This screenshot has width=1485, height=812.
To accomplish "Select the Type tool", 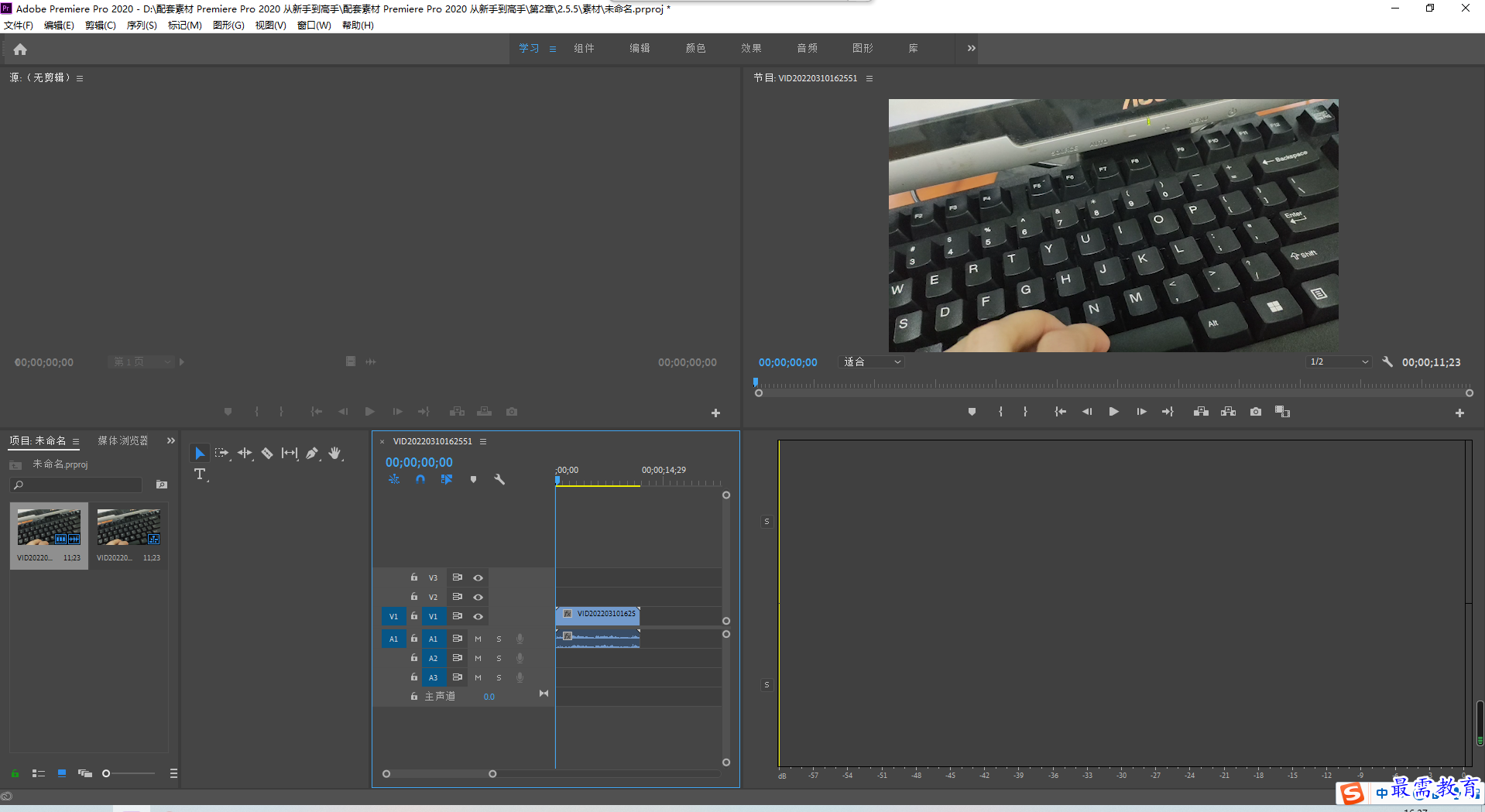I will coord(200,474).
